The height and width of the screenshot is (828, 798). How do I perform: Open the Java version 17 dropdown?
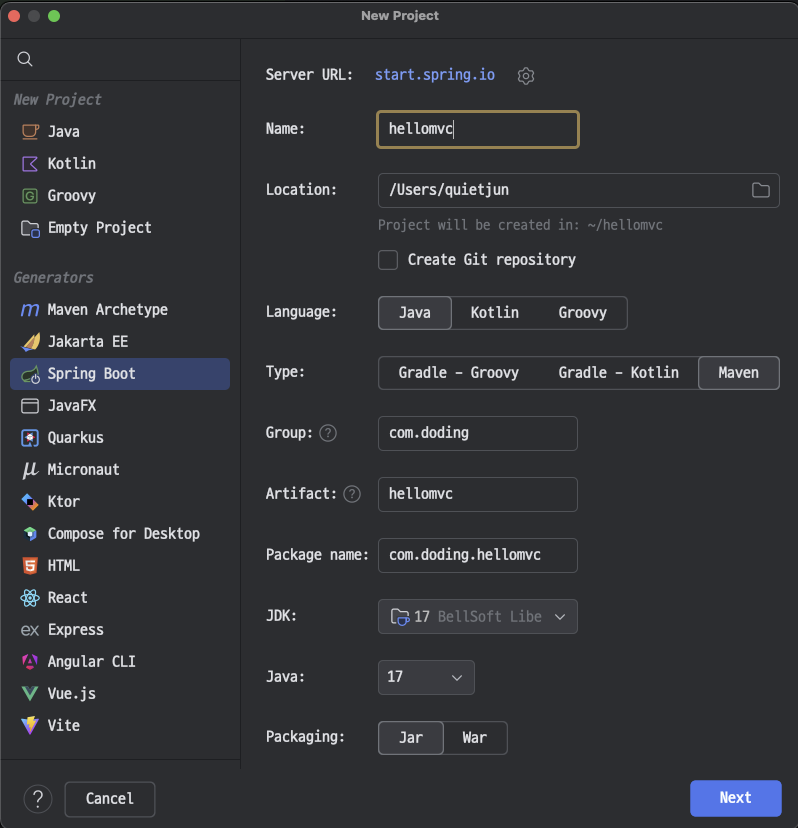426,677
